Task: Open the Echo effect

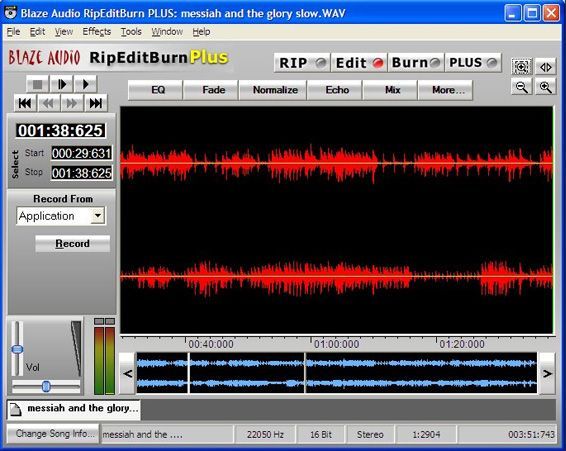Action: (x=335, y=90)
